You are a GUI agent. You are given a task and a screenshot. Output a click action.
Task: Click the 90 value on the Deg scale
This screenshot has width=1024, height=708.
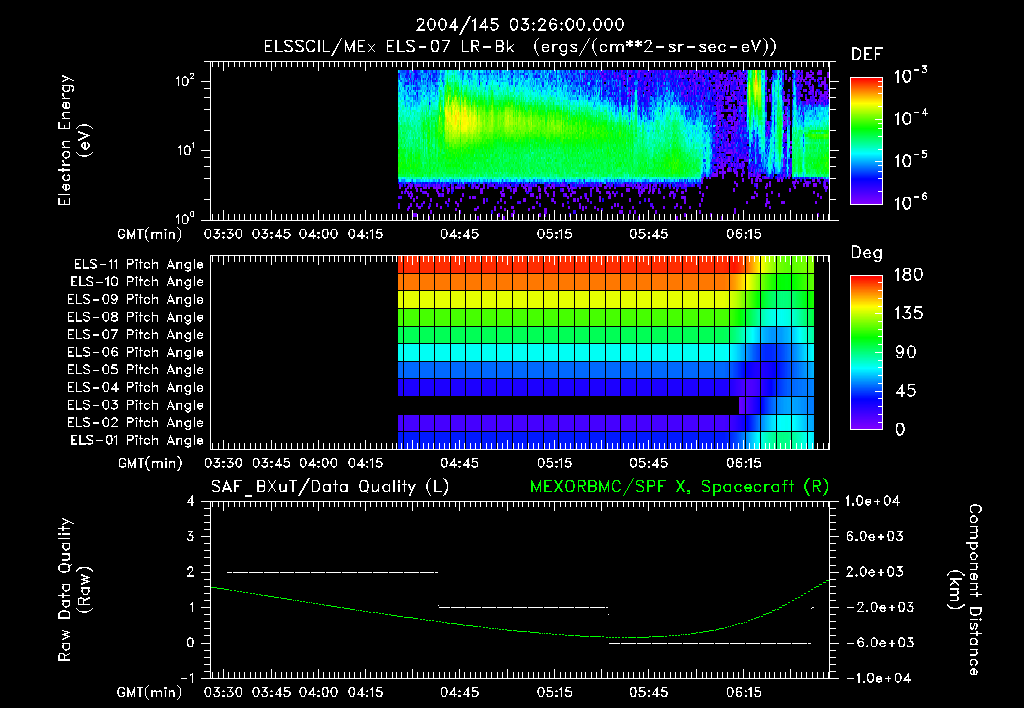coord(906,353)
